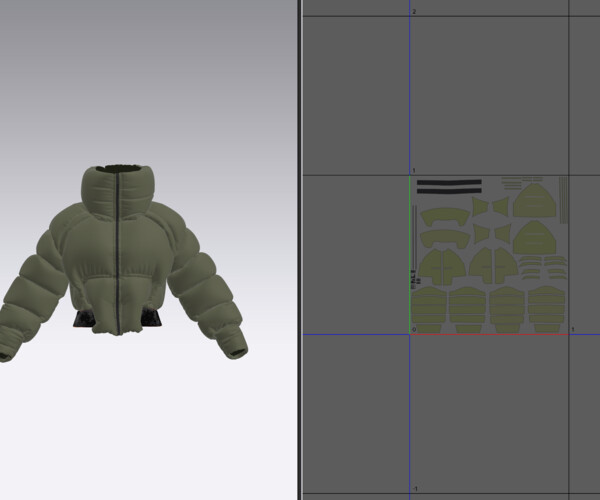Select lower dome-shaped UV piece near tile's right
This screenshot has width=600, height=500.
535,238
